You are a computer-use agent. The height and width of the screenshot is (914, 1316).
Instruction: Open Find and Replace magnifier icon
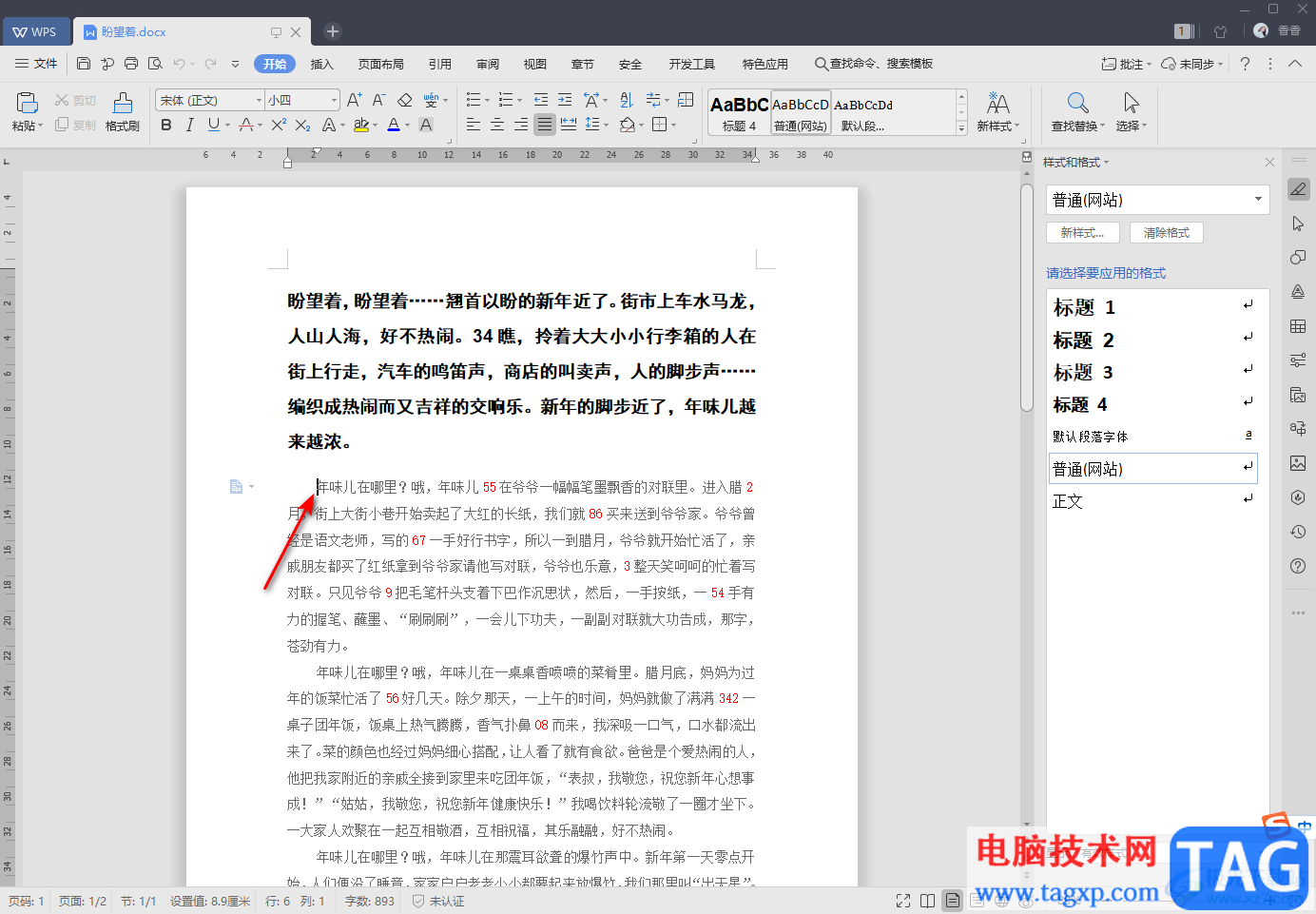(x=1077, y=103)
